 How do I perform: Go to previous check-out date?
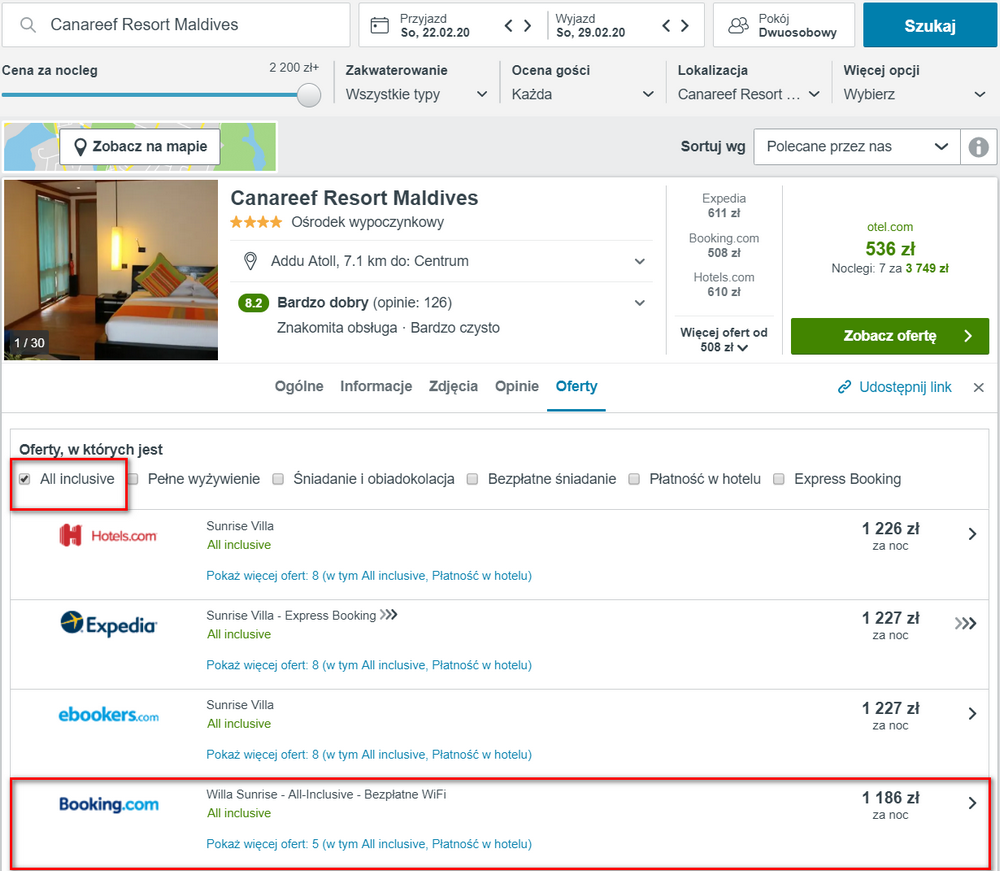pyautogui.click(x=666, y=26)
